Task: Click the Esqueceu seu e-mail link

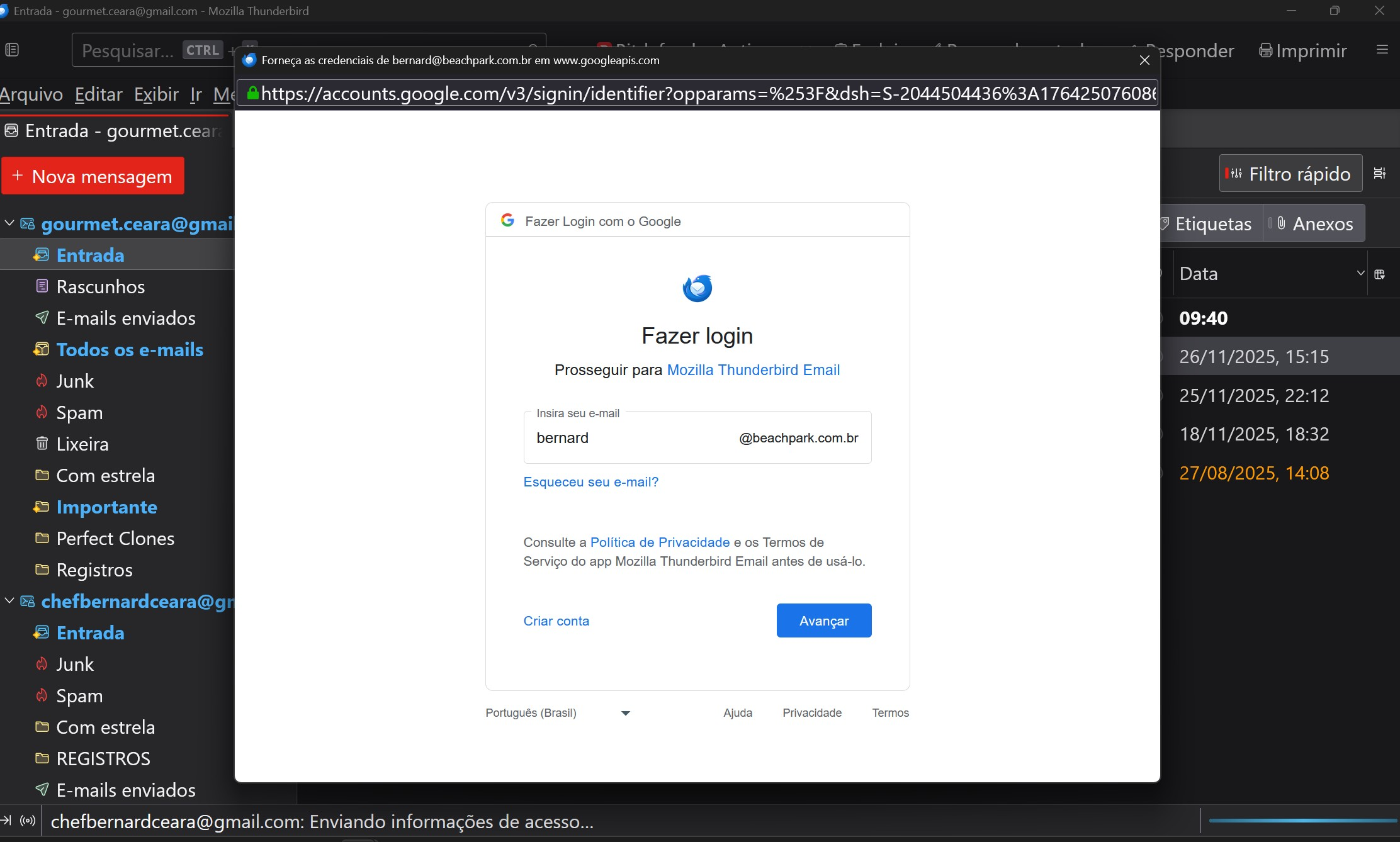Action: pyautogui.click(x=590, y=482)
